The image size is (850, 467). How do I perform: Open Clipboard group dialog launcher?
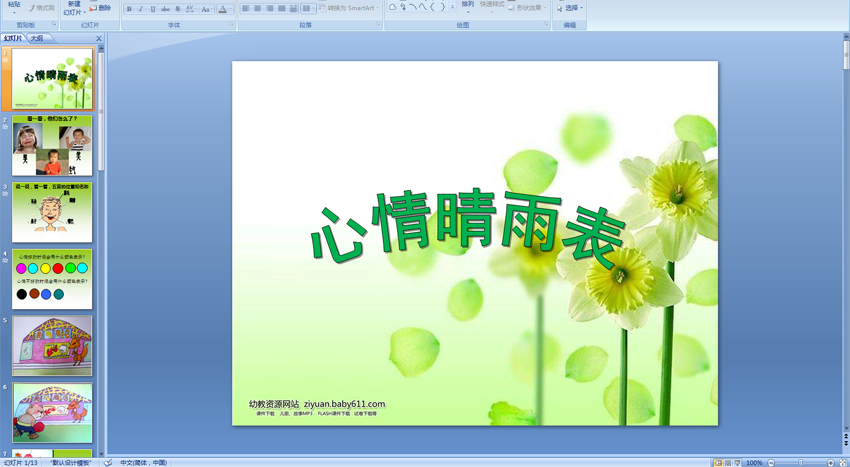click(54, 25)
